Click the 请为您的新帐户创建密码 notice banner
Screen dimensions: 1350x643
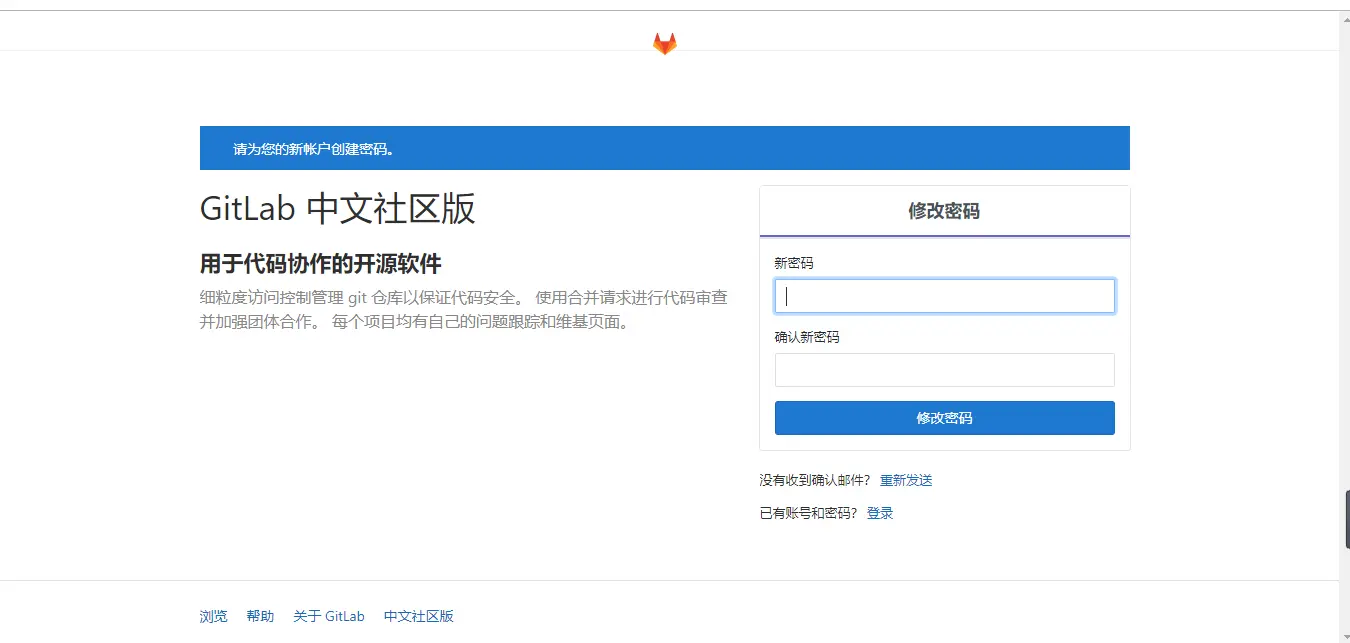click(665, 148)
